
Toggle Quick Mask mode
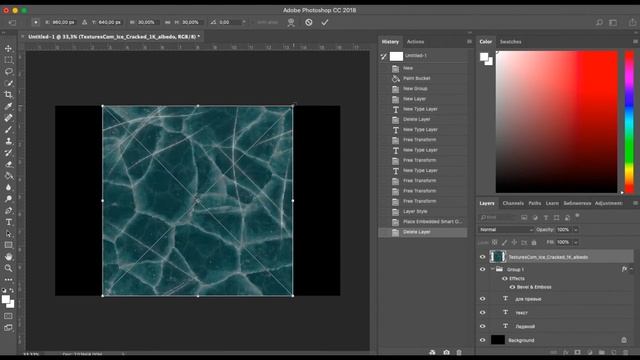point(8,316)
